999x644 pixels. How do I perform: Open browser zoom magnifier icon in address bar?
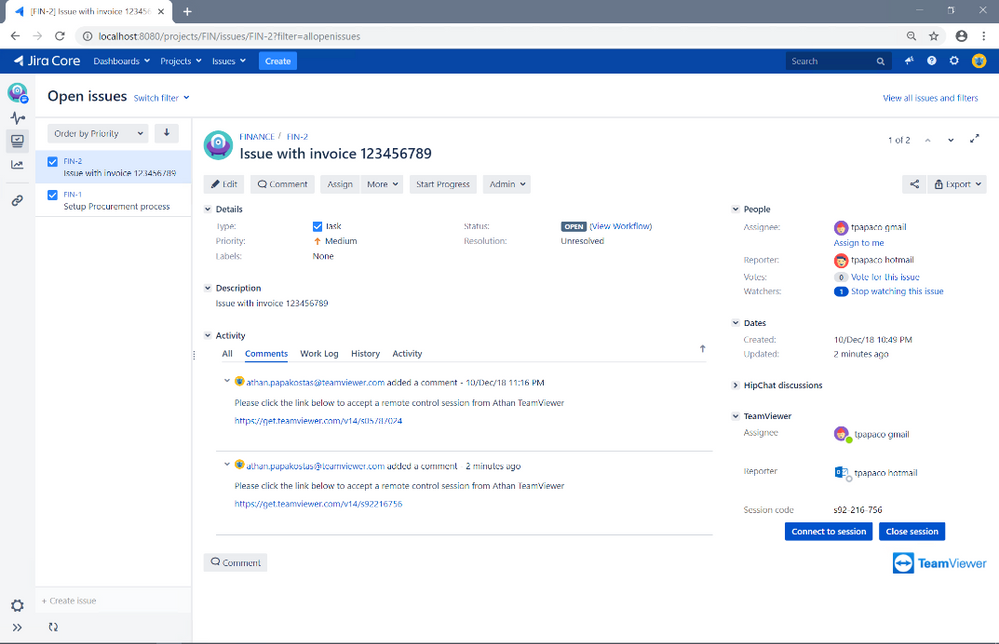point(911,36)
